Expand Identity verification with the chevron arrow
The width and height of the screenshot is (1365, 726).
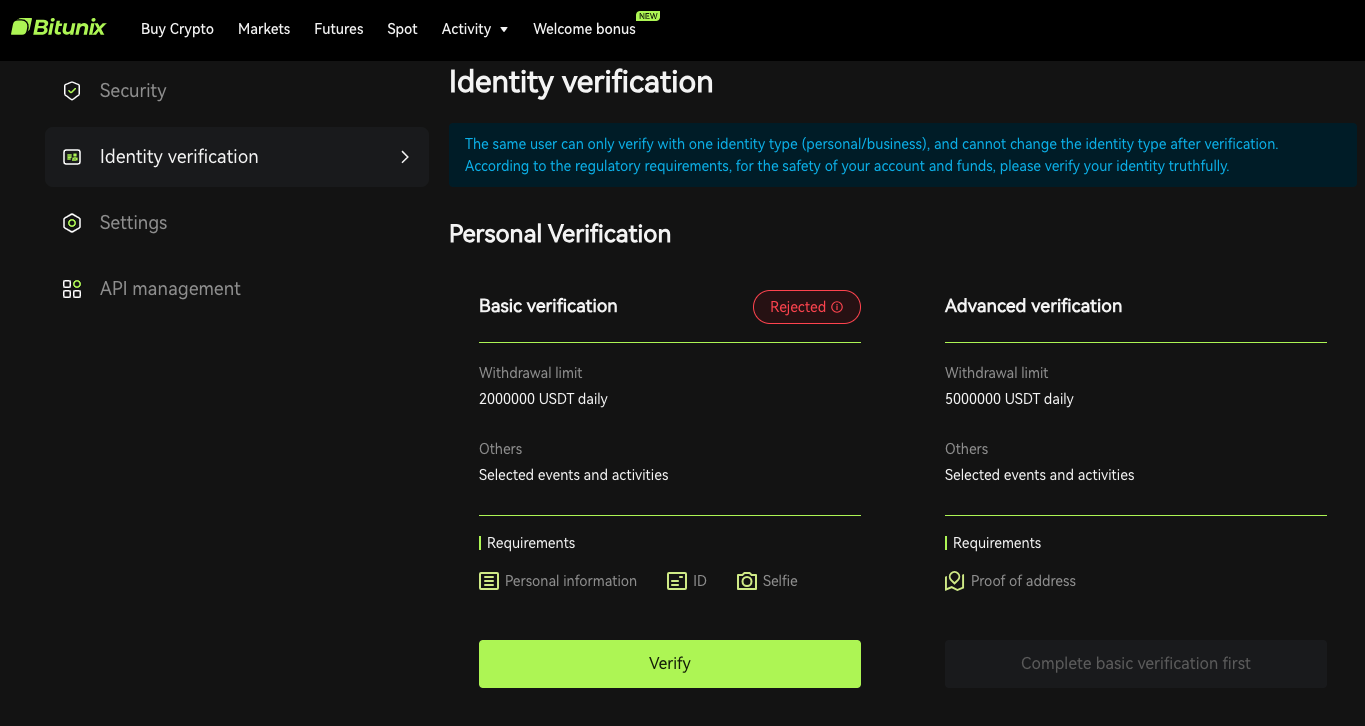[405, 157]
